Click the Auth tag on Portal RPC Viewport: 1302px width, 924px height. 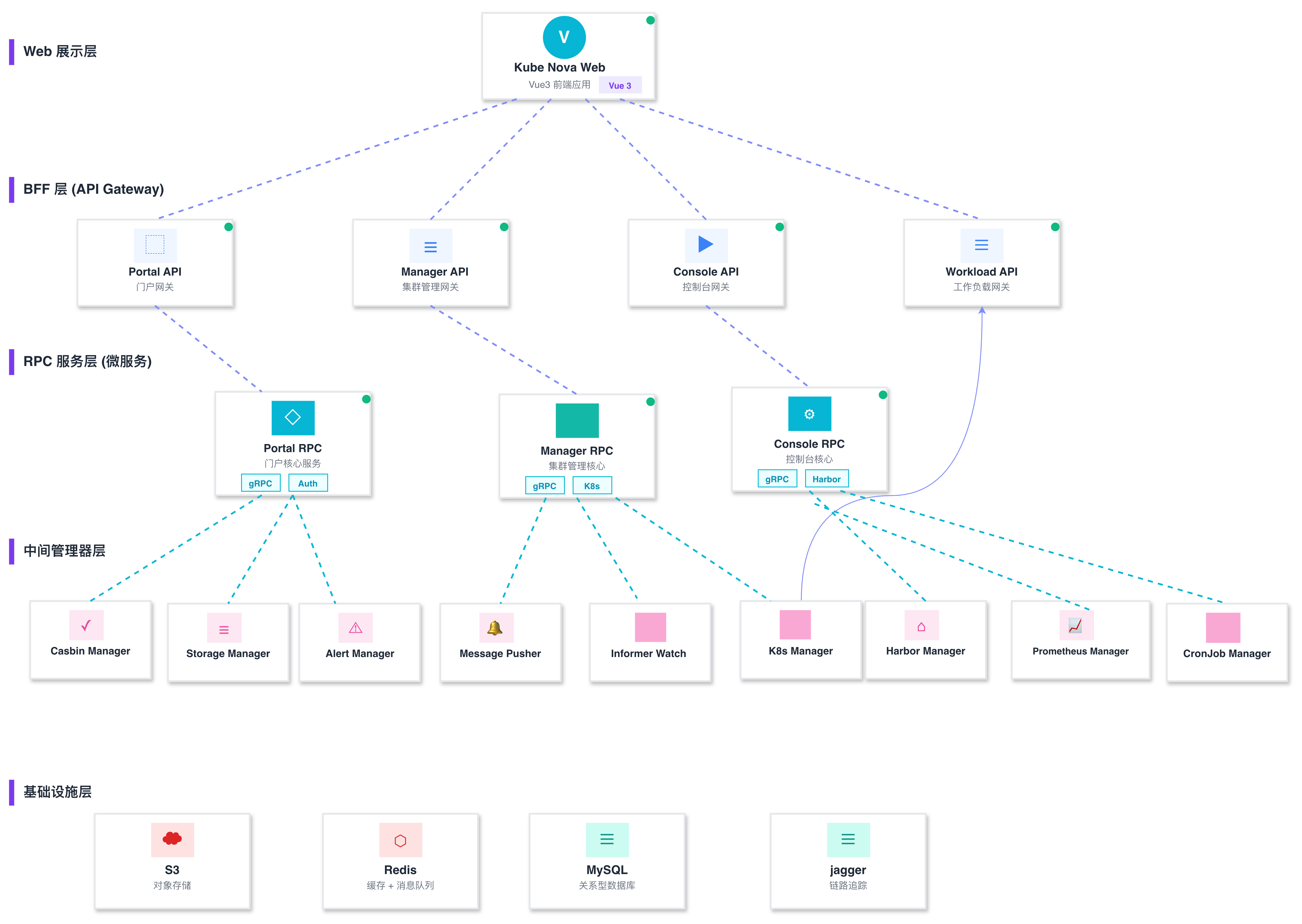308,483
